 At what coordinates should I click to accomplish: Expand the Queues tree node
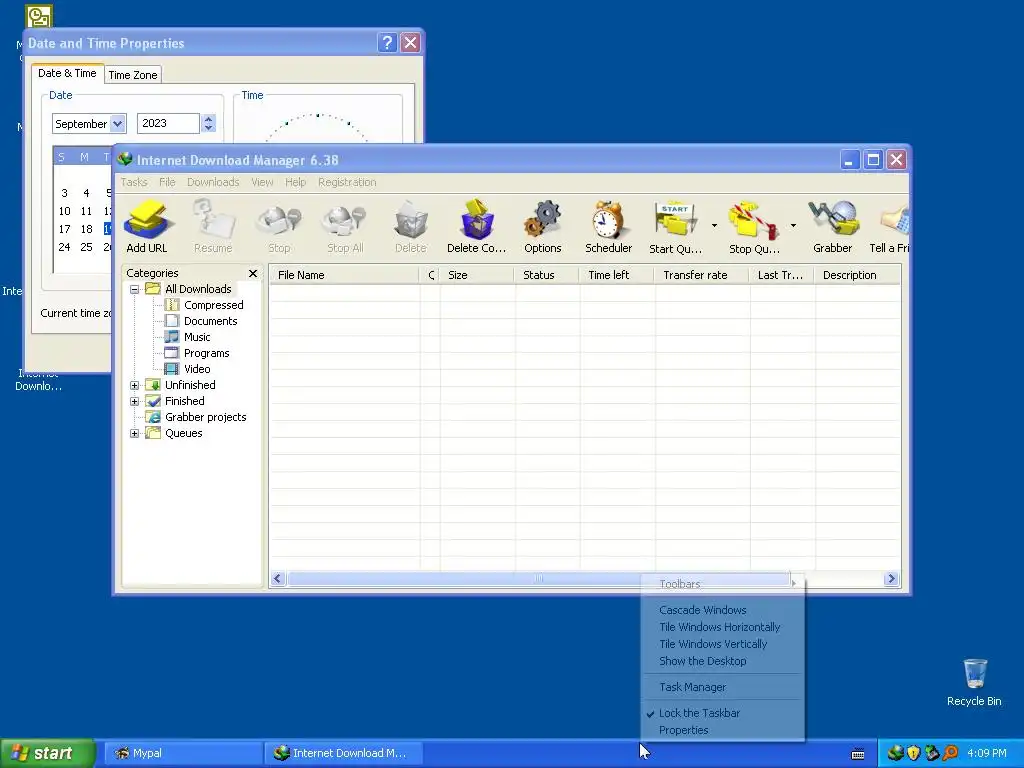pyautogui.click(x=135, y=434)
